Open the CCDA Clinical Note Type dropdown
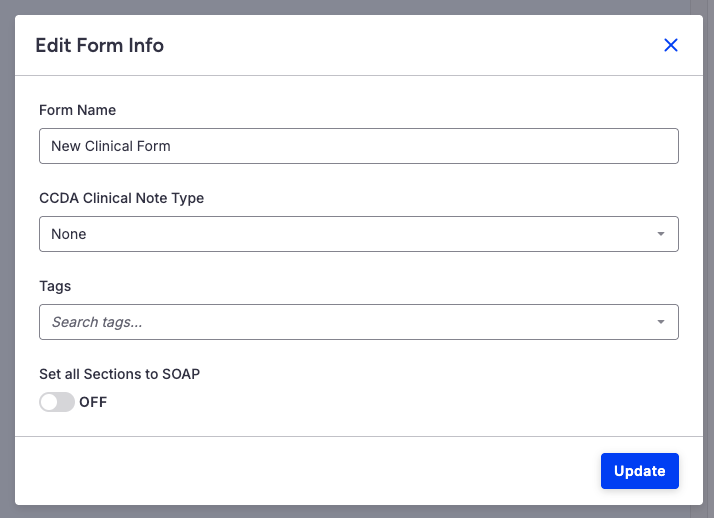Image resolution: width=714 pixels, height=518 pixels. pos(358,234)
